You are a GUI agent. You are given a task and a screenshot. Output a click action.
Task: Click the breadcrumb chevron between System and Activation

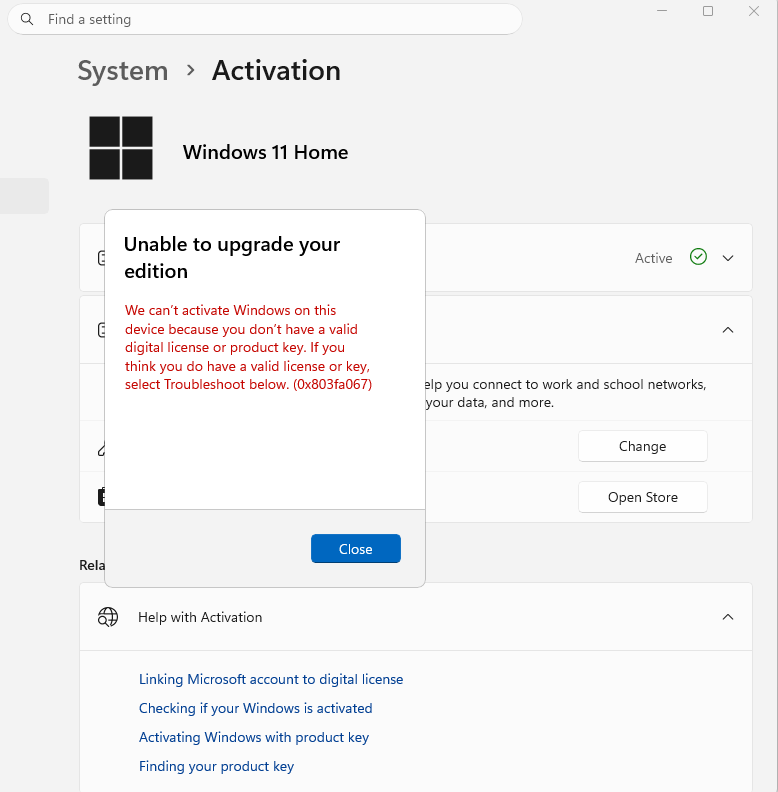[190, 70]
